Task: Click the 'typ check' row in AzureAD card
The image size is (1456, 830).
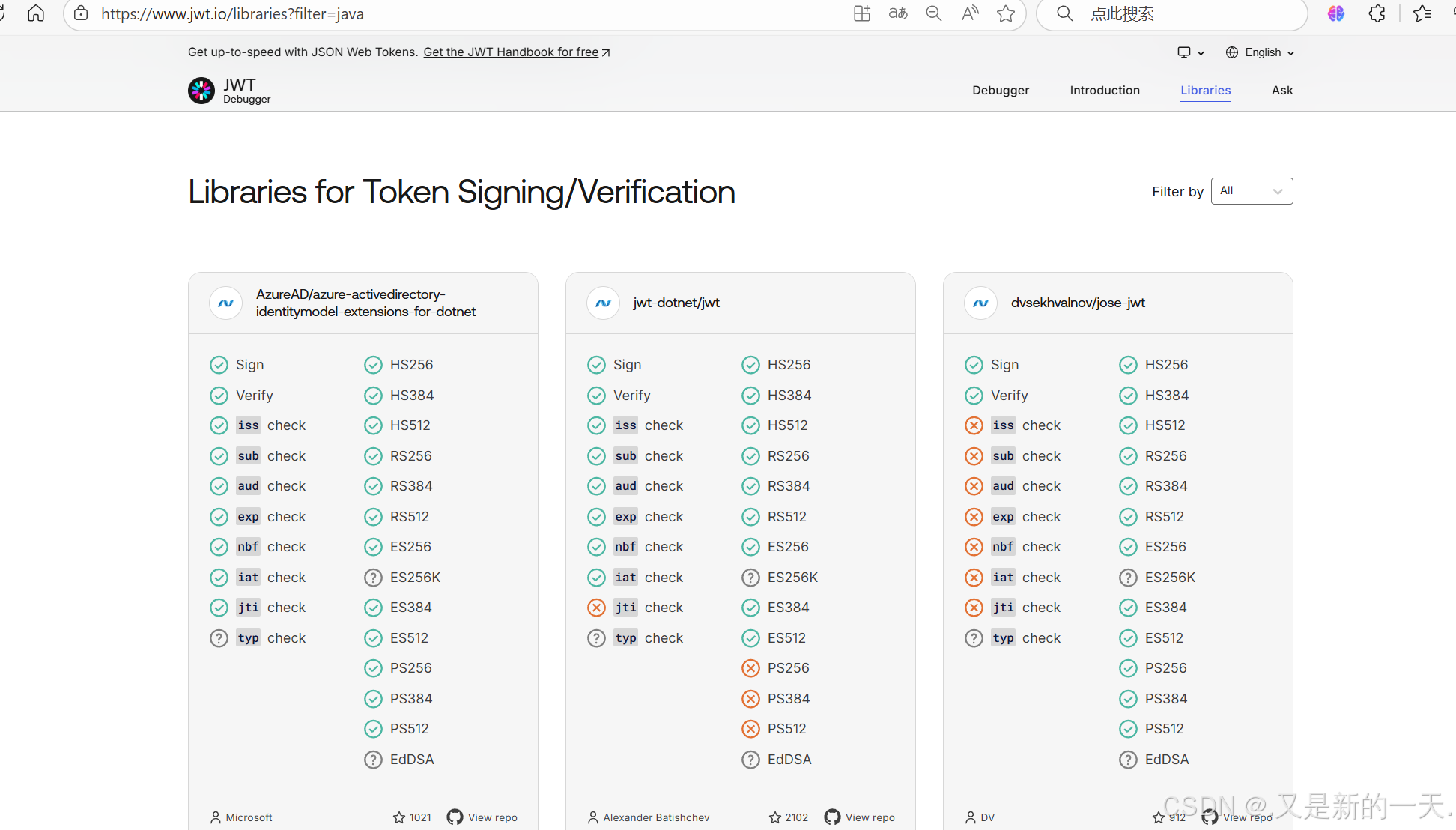Action: [x=258, y=638]
